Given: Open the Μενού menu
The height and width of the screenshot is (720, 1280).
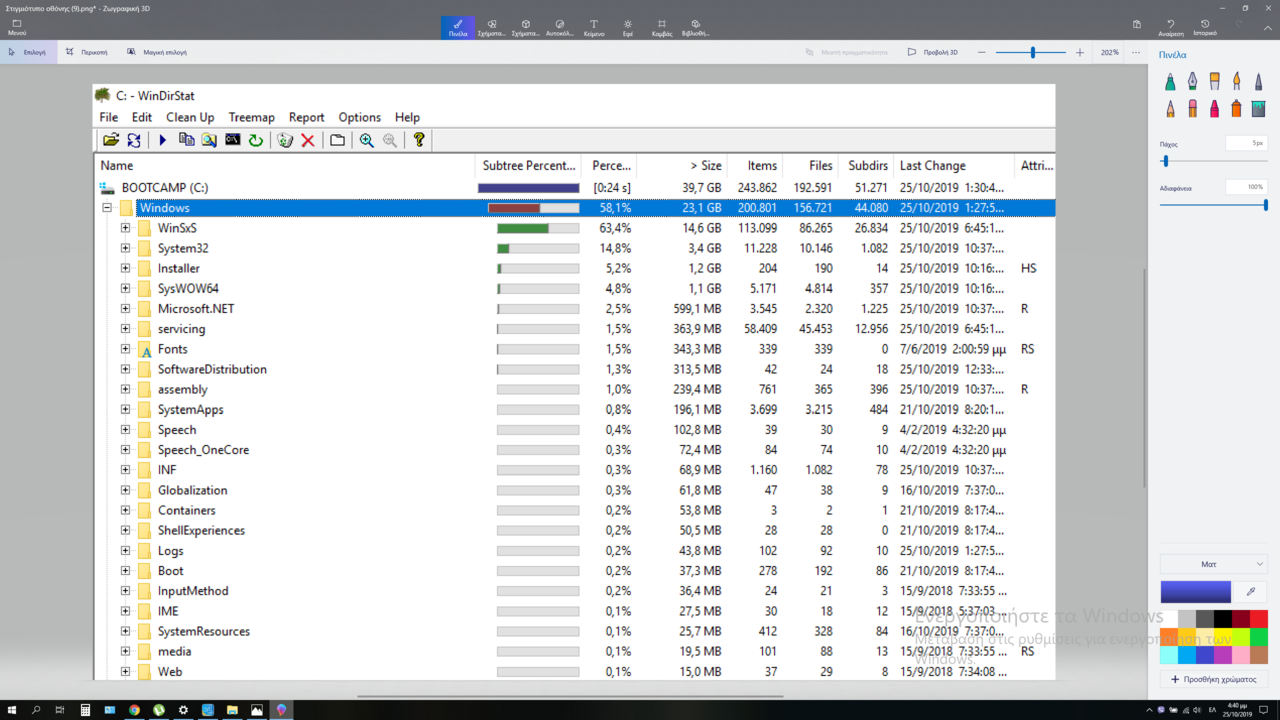Looking at the screenshot, I should coord(17,27).
